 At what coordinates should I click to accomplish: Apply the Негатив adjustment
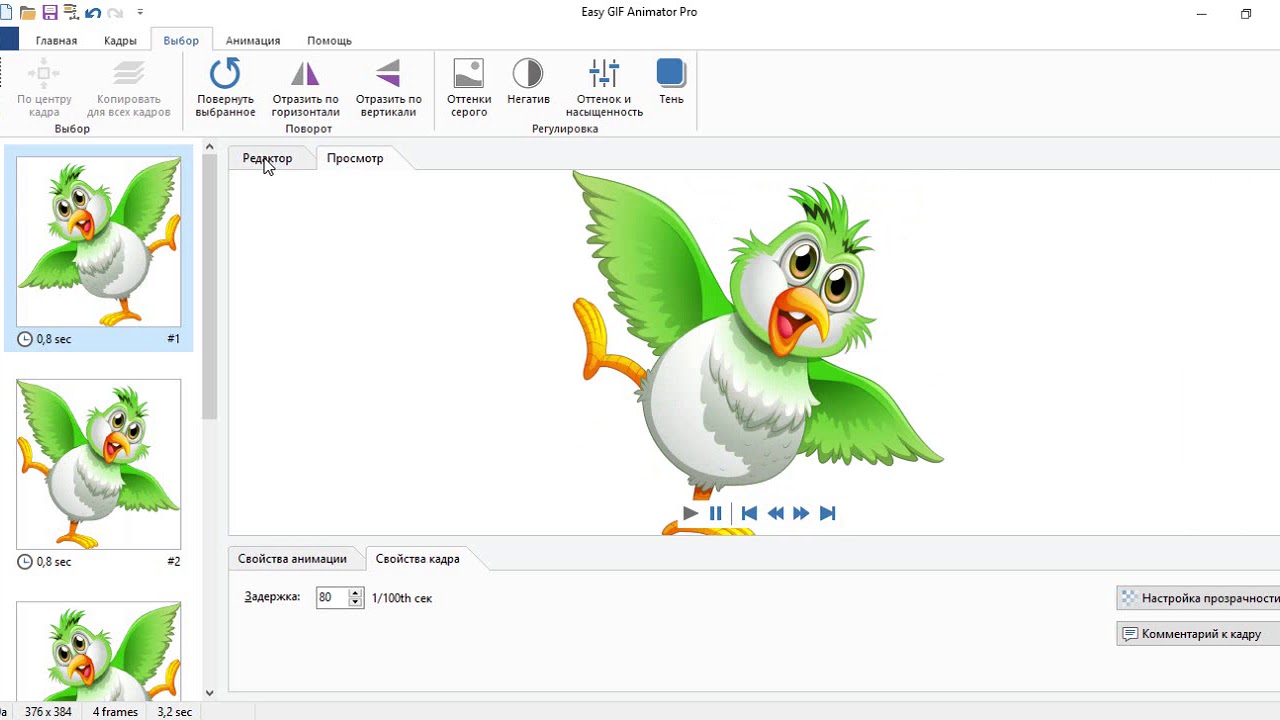pyautogui.click(x=528, y=82)
